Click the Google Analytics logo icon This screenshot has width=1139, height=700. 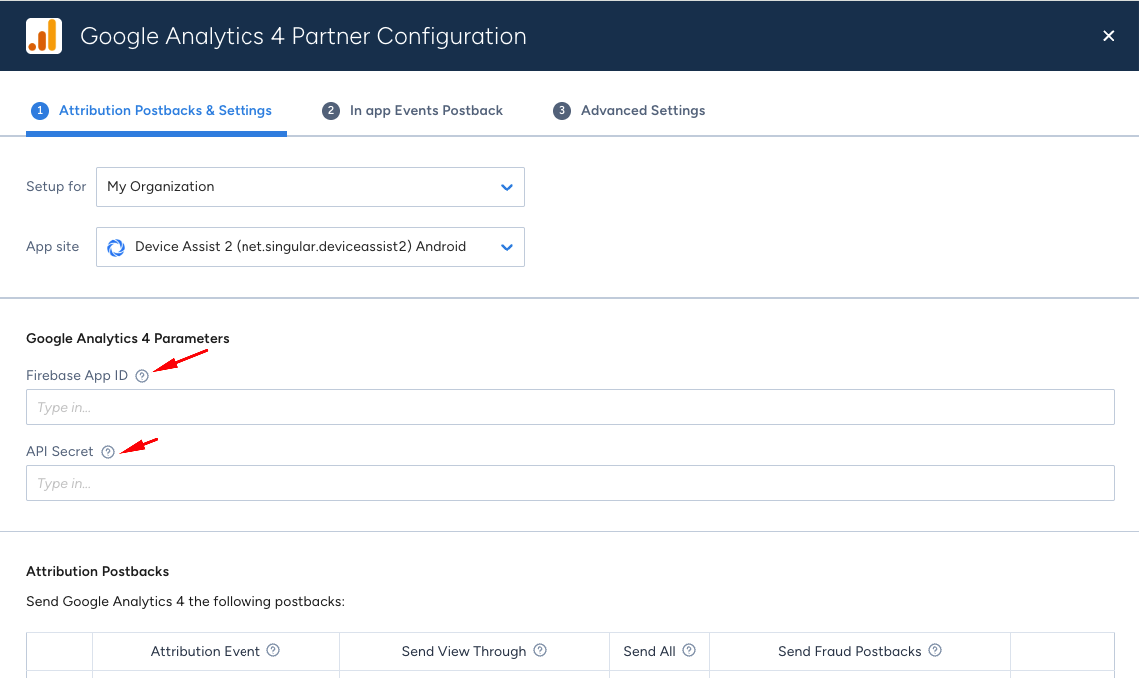coord(44,36)
